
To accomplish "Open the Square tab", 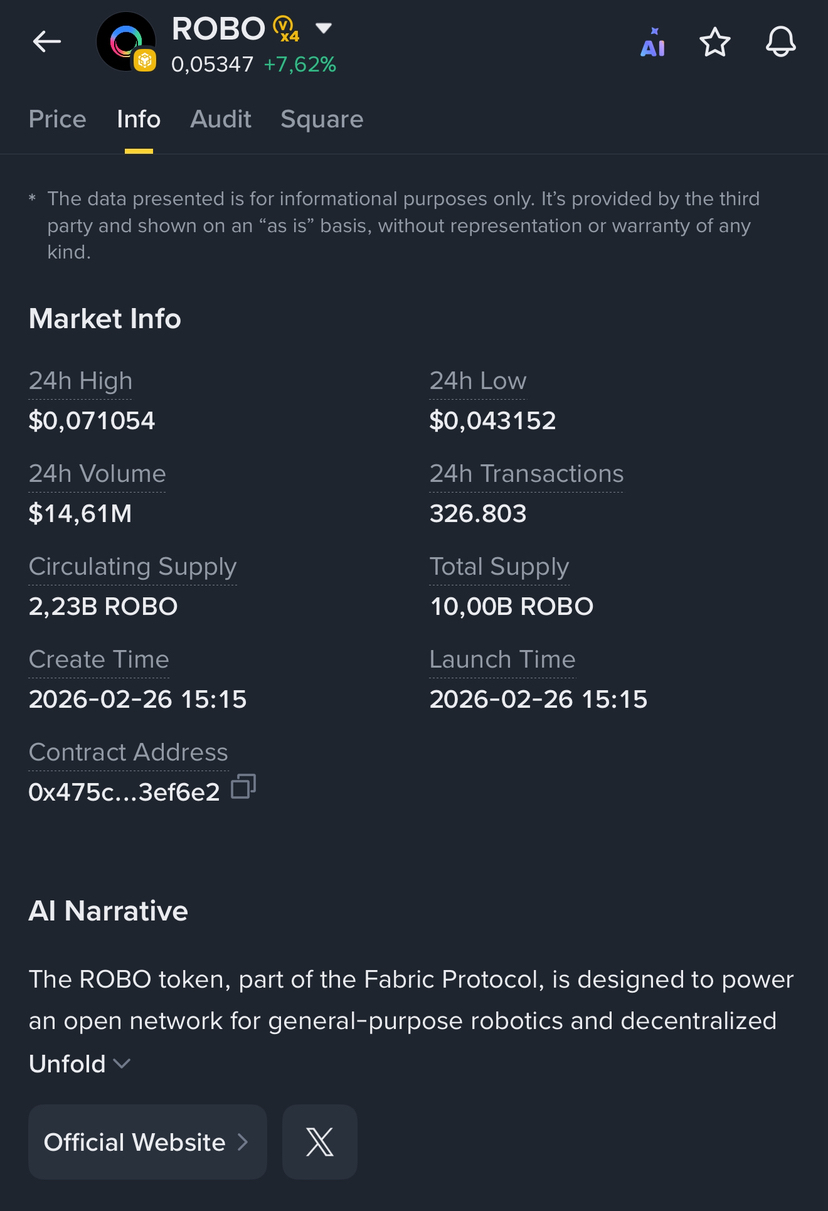I will coord(322,119).
